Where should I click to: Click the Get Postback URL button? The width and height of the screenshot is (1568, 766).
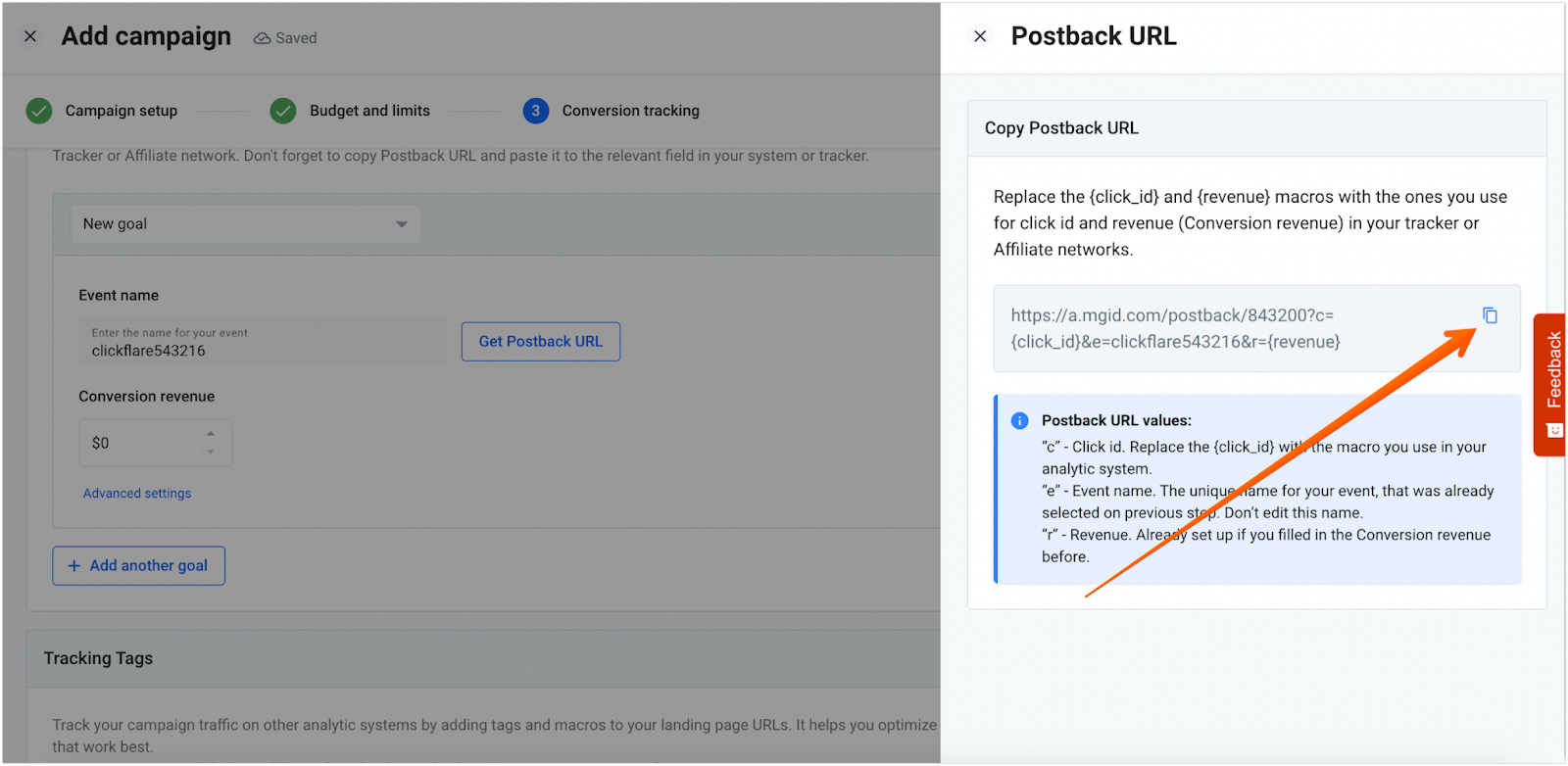[x=540, y=342]
